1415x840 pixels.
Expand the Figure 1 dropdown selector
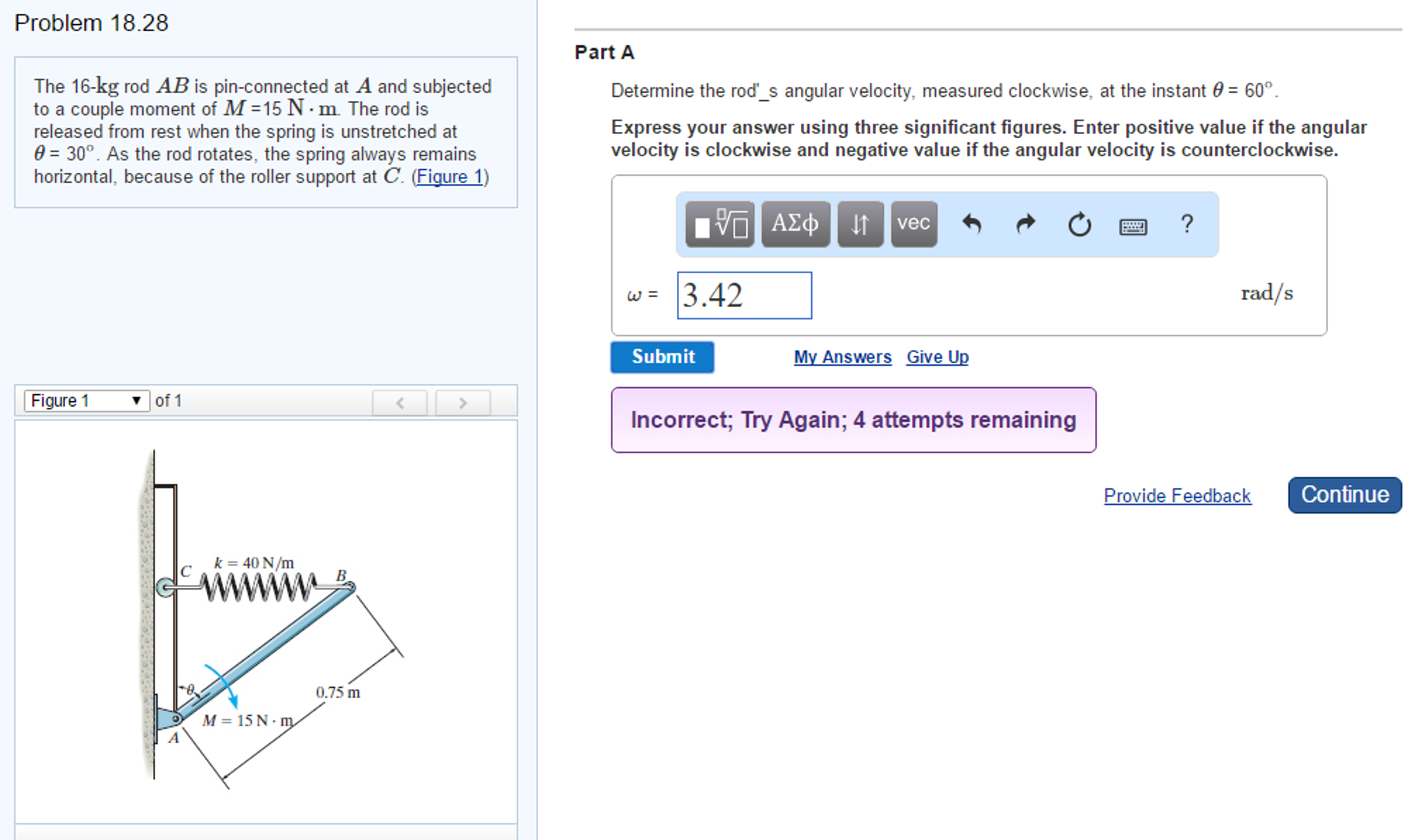(86, 401)
